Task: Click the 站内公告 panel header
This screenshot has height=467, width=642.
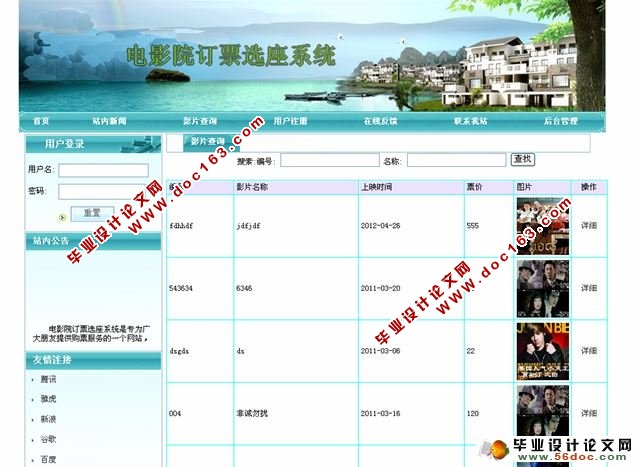Action: point(93,241)
